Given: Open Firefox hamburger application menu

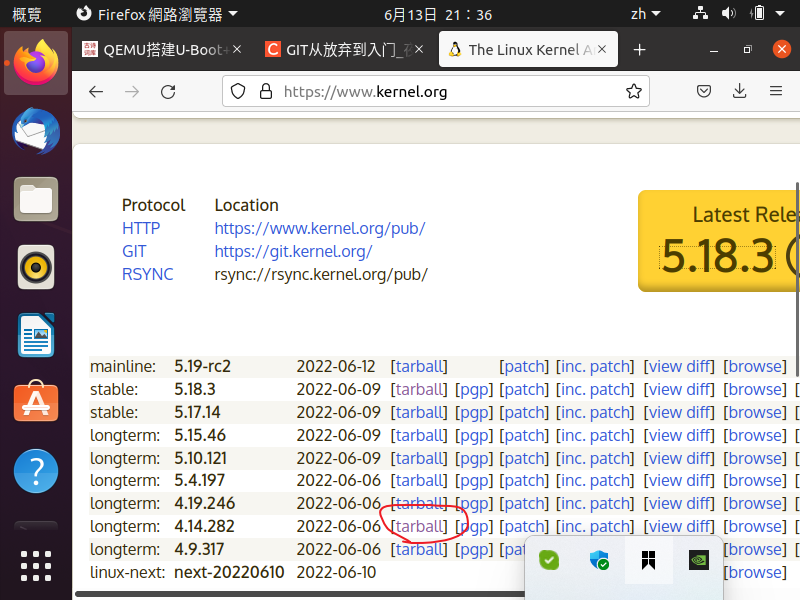Looking at the screenshot, I should click(776, 91).
